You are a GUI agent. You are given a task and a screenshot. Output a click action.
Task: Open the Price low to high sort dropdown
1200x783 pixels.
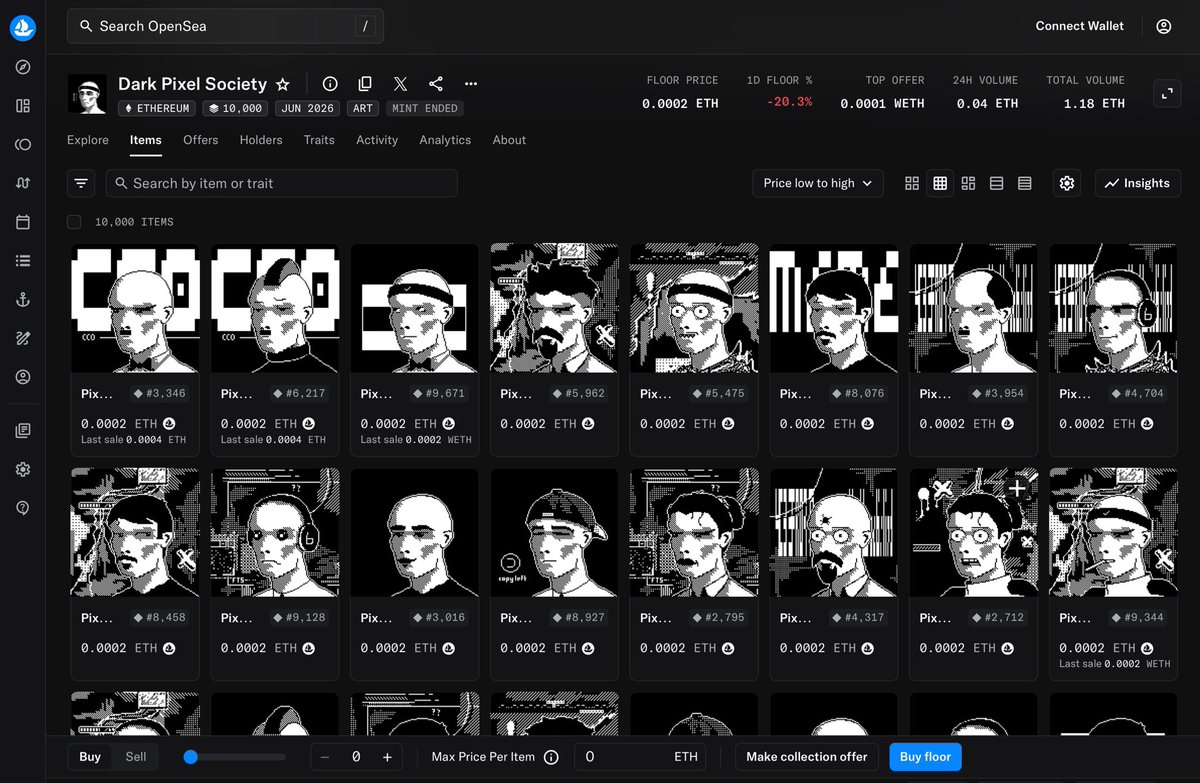tap(818, 183)
